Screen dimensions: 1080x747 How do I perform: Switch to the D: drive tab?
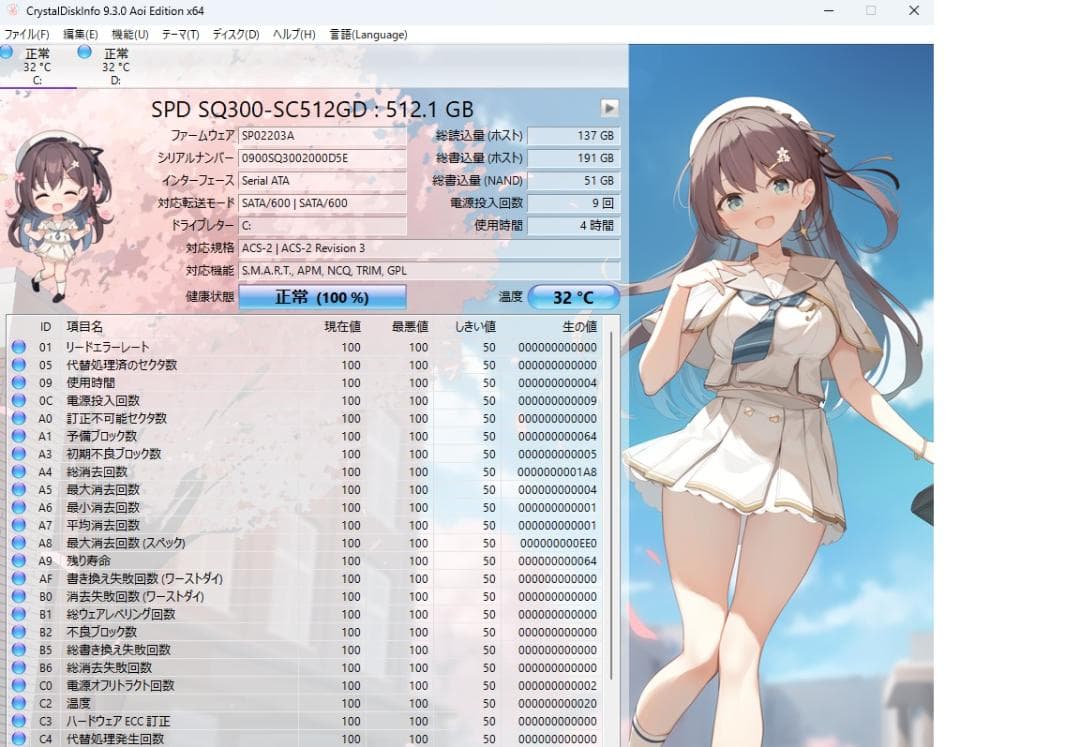pyautogui.click(x=115, y=65)
